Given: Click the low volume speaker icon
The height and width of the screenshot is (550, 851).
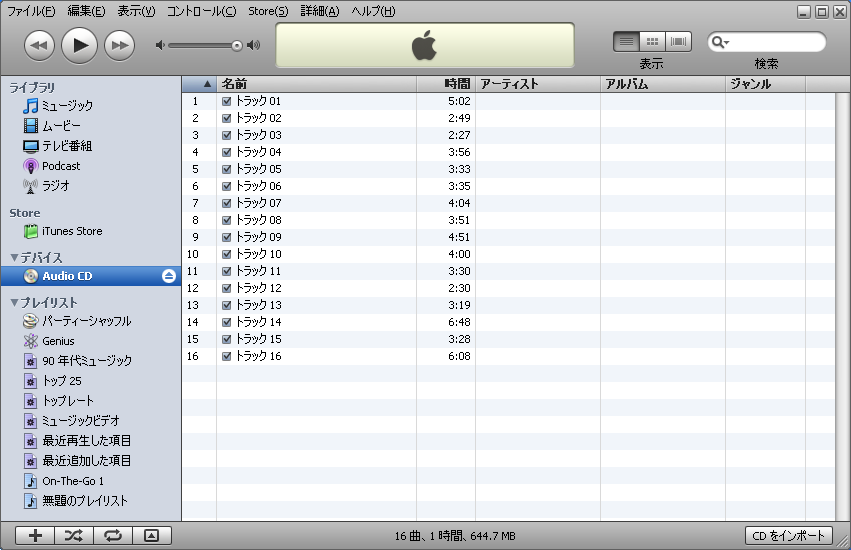Looking at the screenshot, I should 160,46.
